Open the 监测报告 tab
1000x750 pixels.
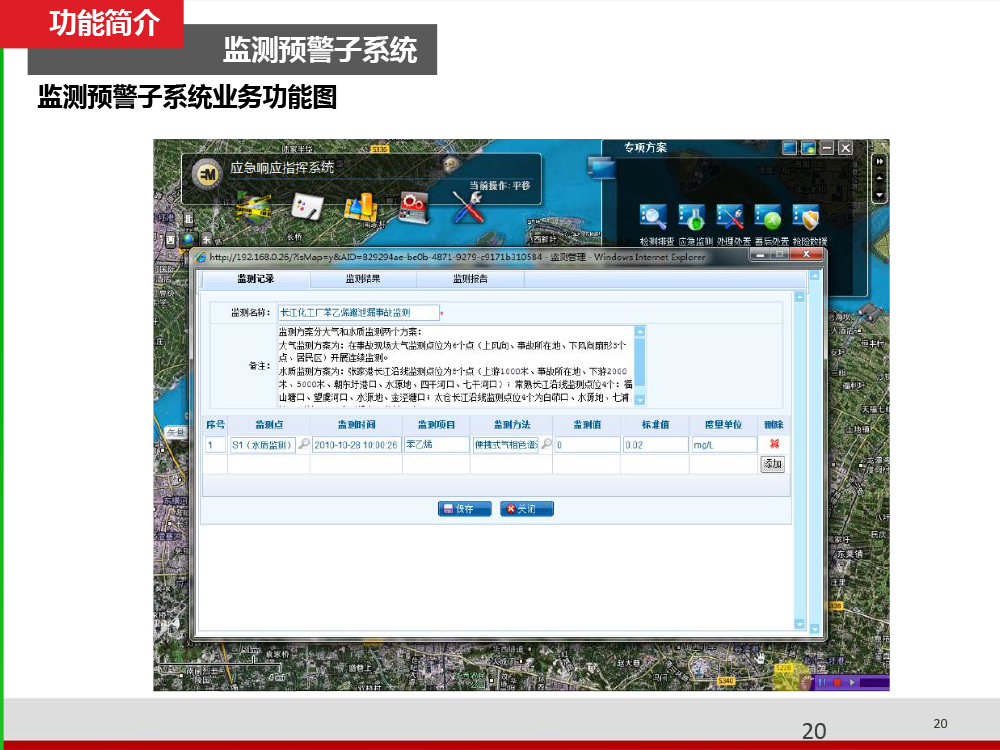[x=470, y=279]
